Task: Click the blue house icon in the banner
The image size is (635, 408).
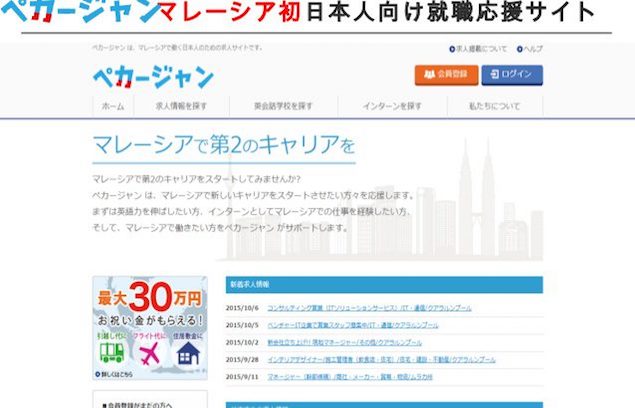Action: [188, 353]
